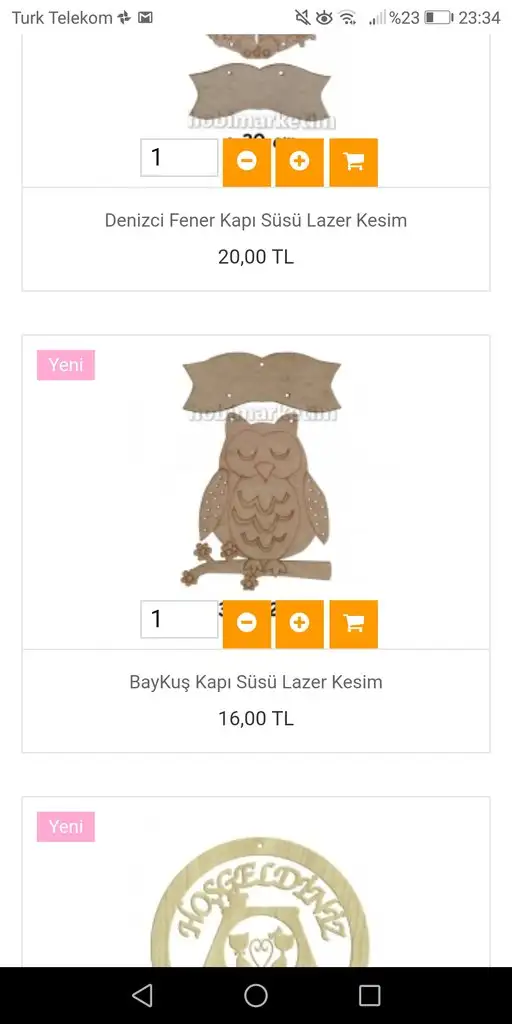Add Denizci Fener Kapı Süsü to cart
This screenshot has height=1024, width=512.
(x=353, y=162)
